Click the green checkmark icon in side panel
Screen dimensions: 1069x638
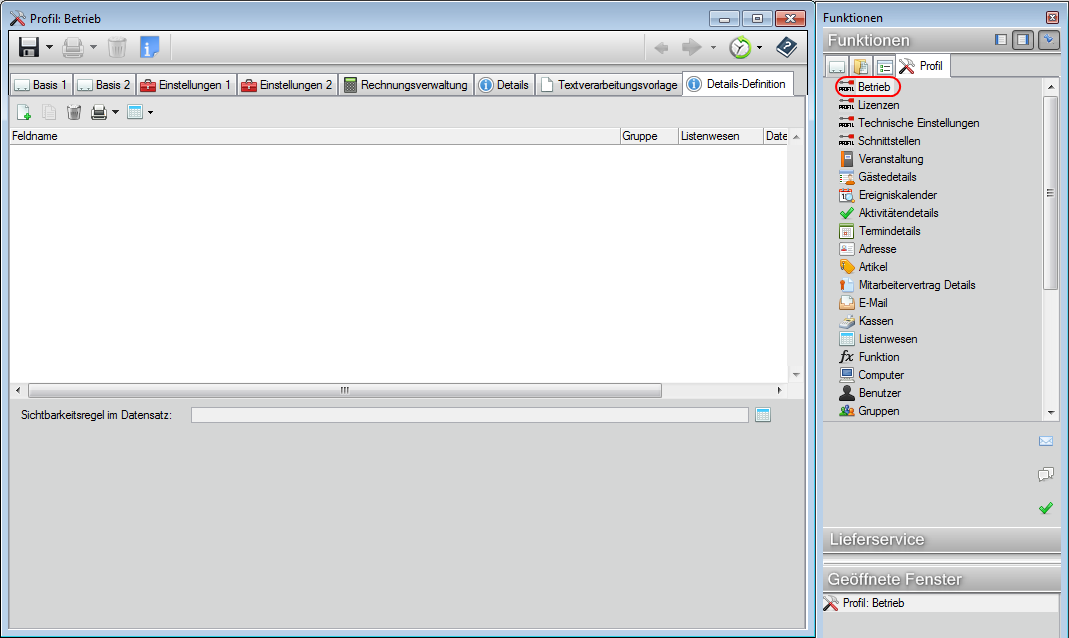coord(1046,508)
